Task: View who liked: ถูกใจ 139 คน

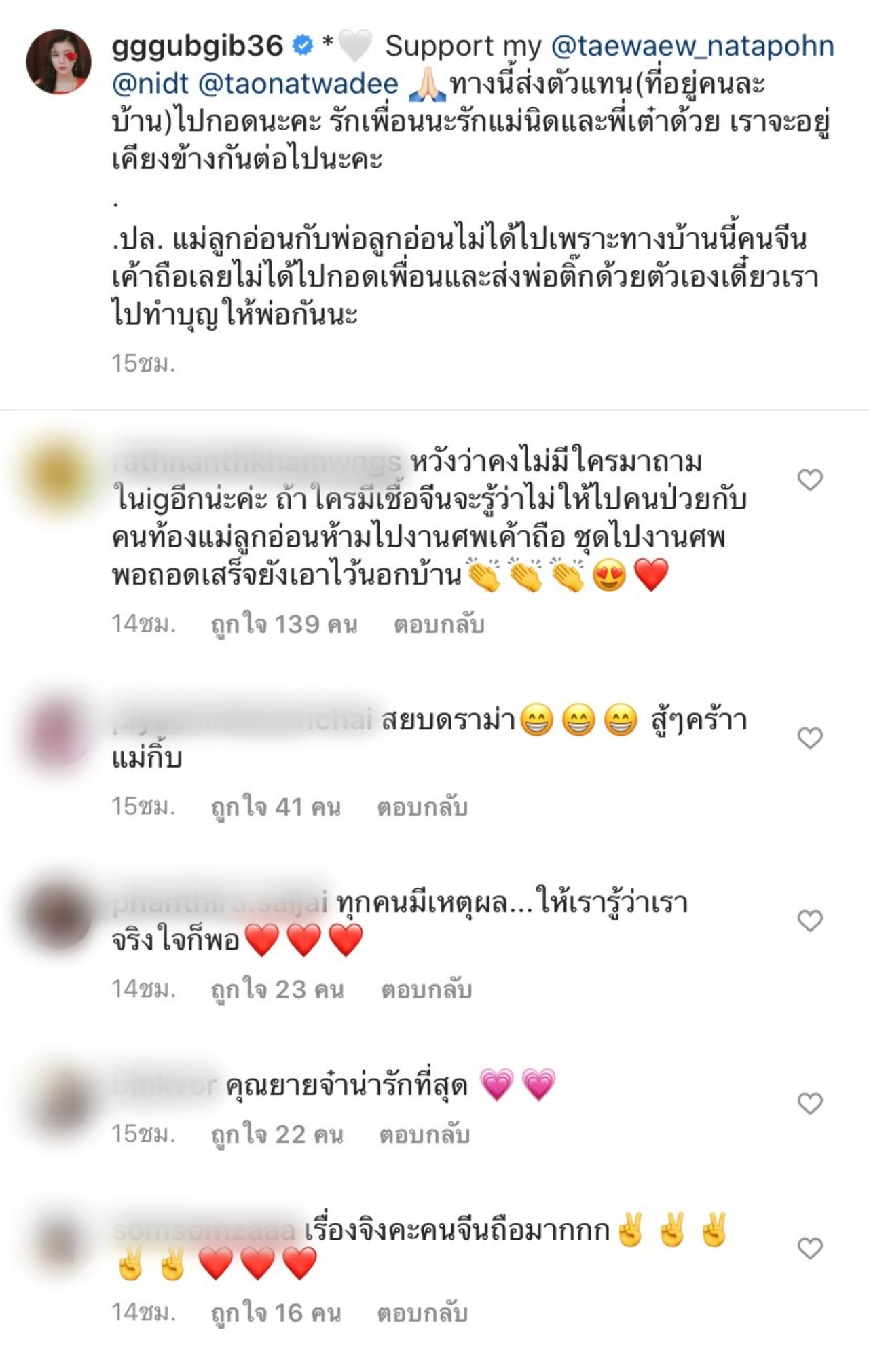Action: click(284, 624)
